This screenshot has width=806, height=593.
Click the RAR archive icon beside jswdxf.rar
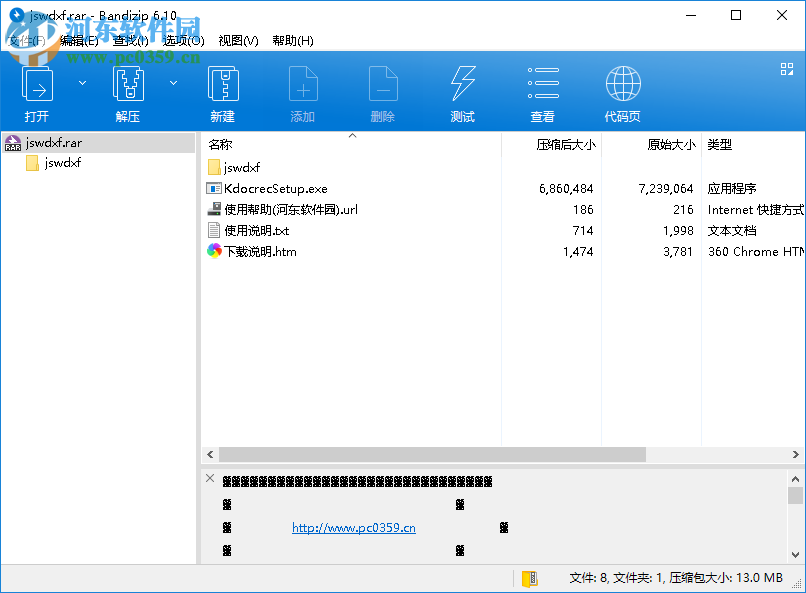12,143
